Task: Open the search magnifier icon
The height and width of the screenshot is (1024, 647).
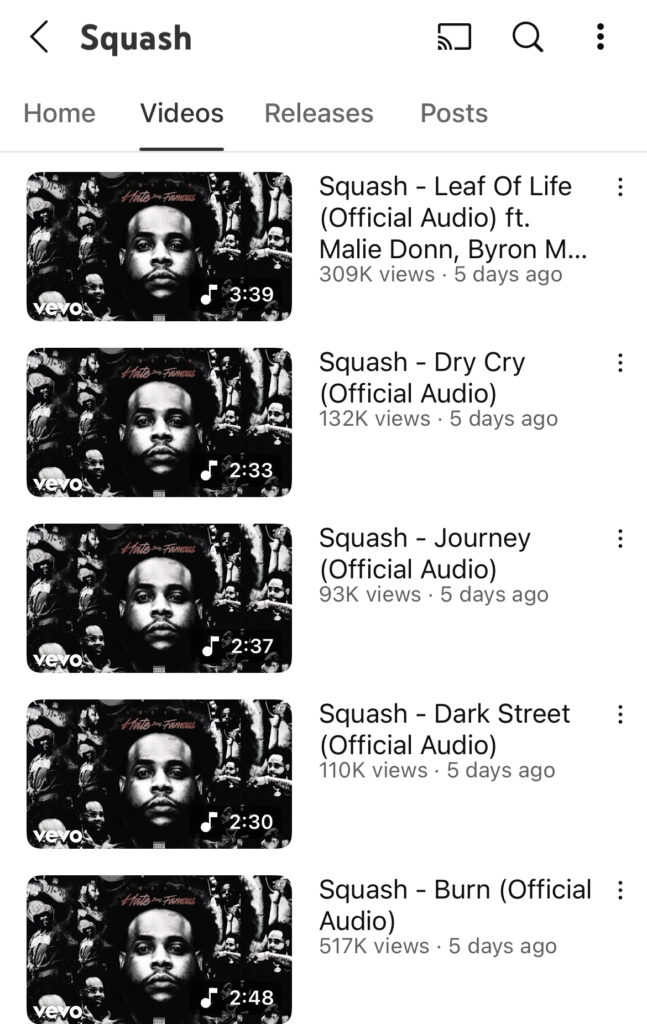Action: click(x=528, y=37)
